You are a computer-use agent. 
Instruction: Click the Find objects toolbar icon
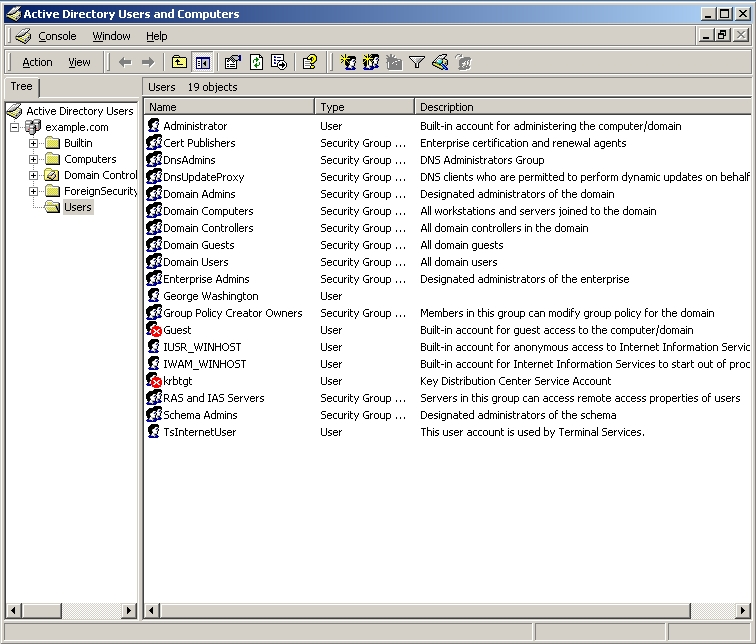440,62
